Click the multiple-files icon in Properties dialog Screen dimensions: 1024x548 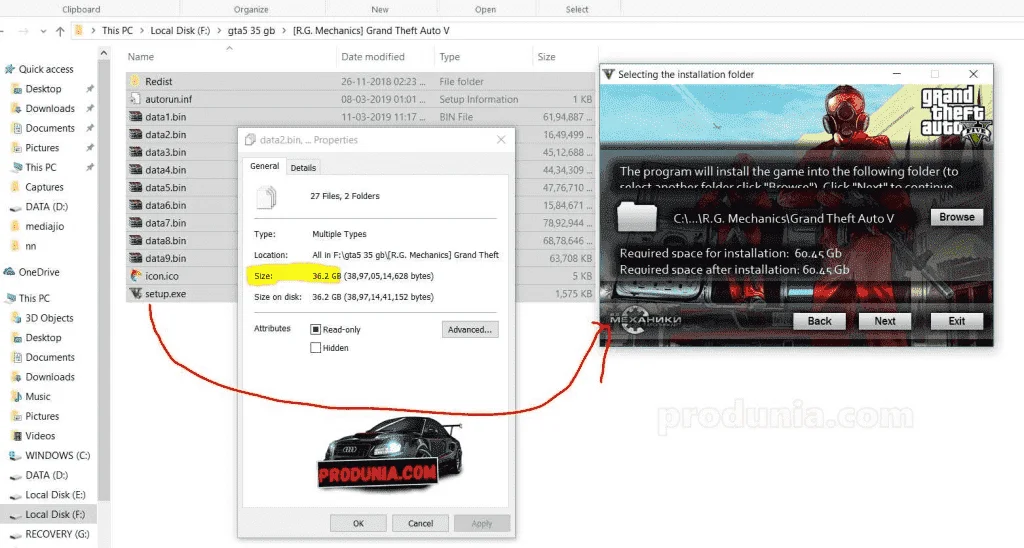266,197
